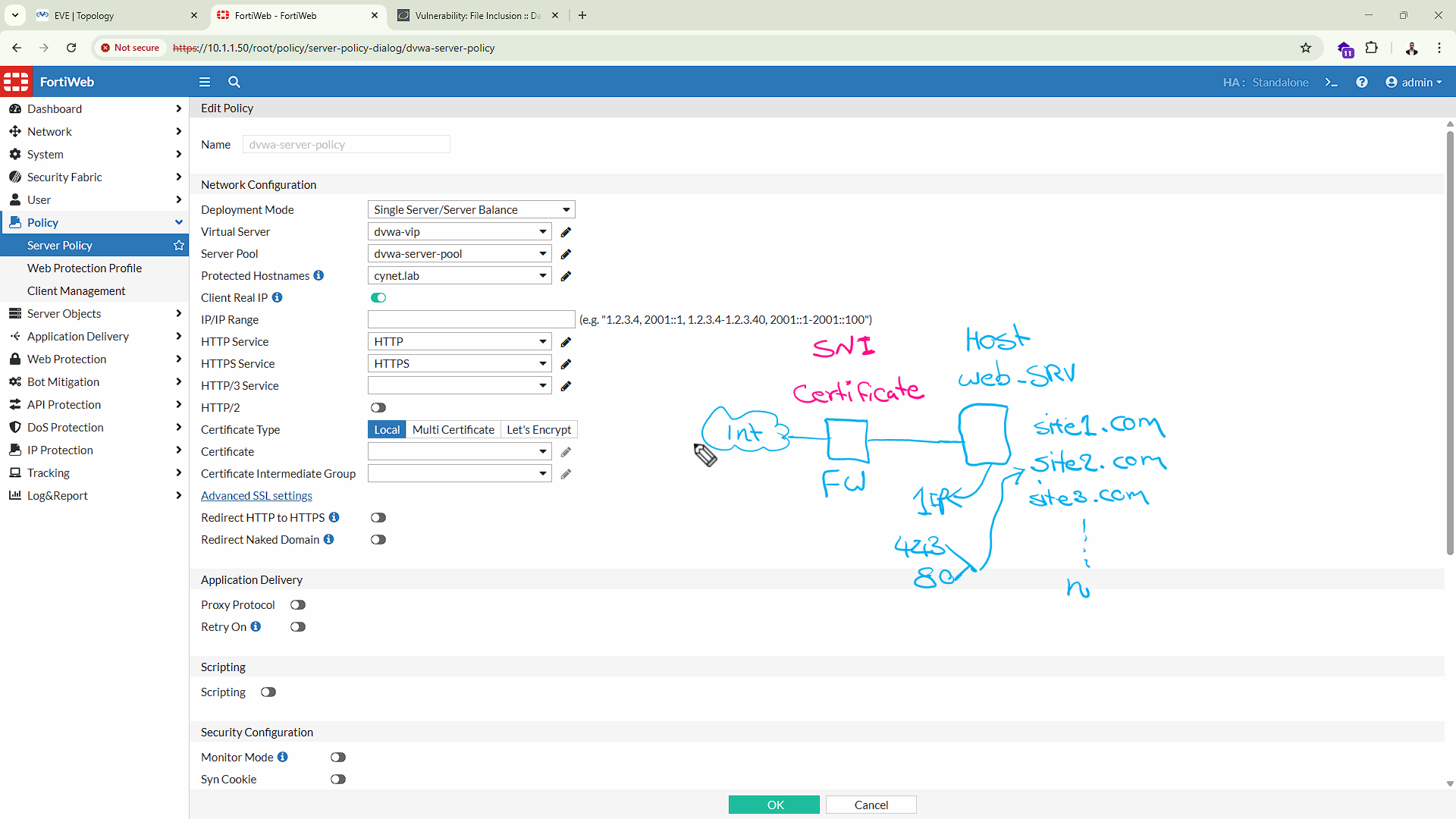Switch to the EVE Topology browser tab
Image resolution: width=1456 pixels, height=819 pixels.
coord(118,15)
